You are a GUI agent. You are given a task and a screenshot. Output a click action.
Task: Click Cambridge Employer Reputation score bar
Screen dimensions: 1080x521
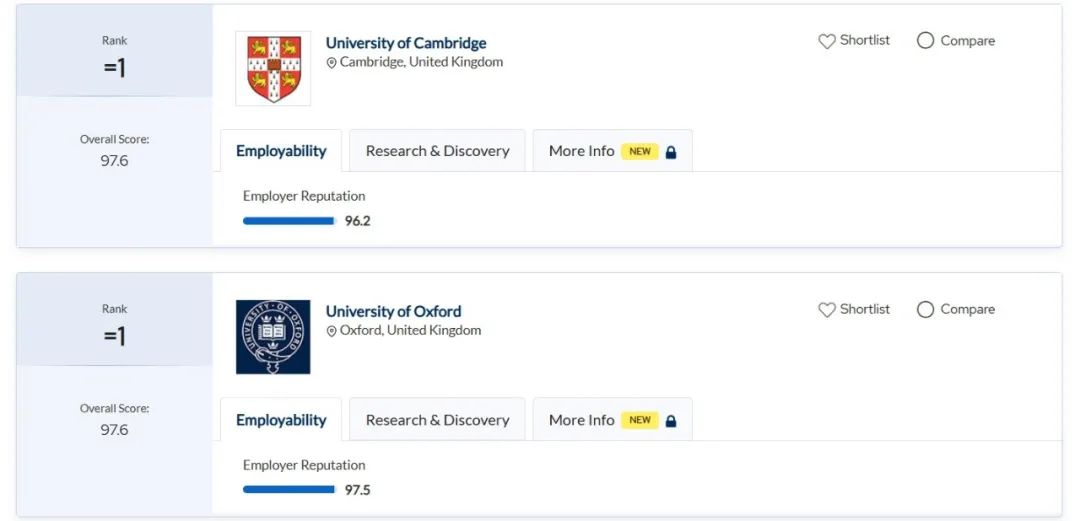point(289,221)
